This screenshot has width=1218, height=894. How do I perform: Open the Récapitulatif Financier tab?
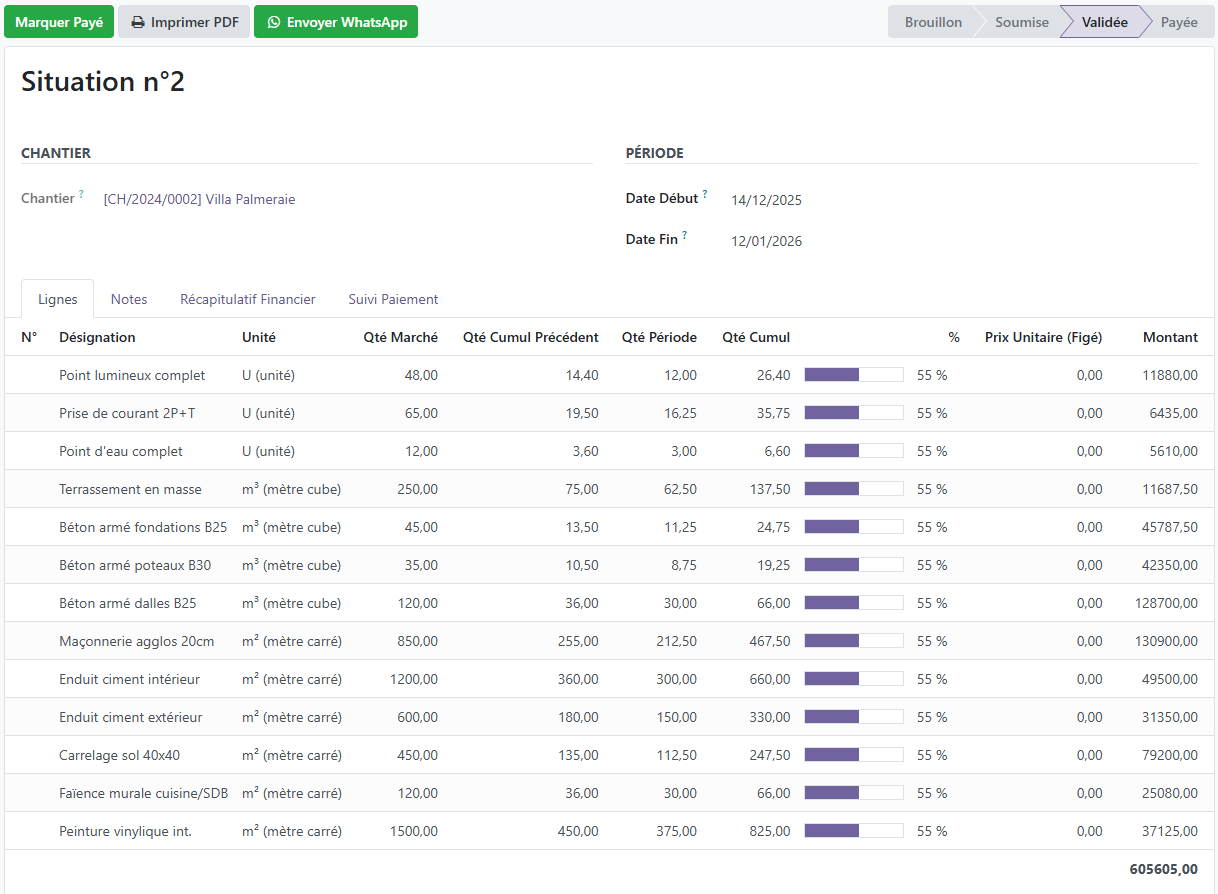click(248, 299)
